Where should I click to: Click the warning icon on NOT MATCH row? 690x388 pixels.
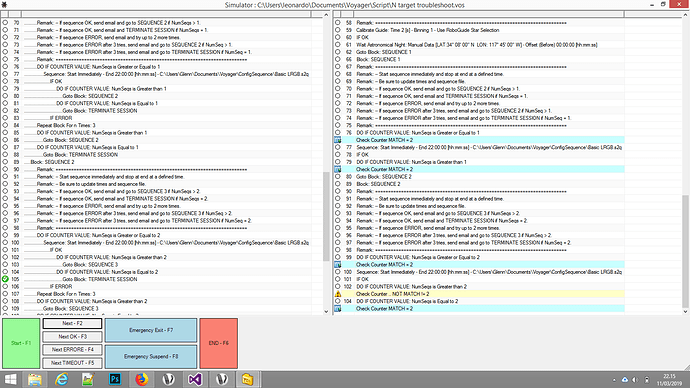point(338,294)
